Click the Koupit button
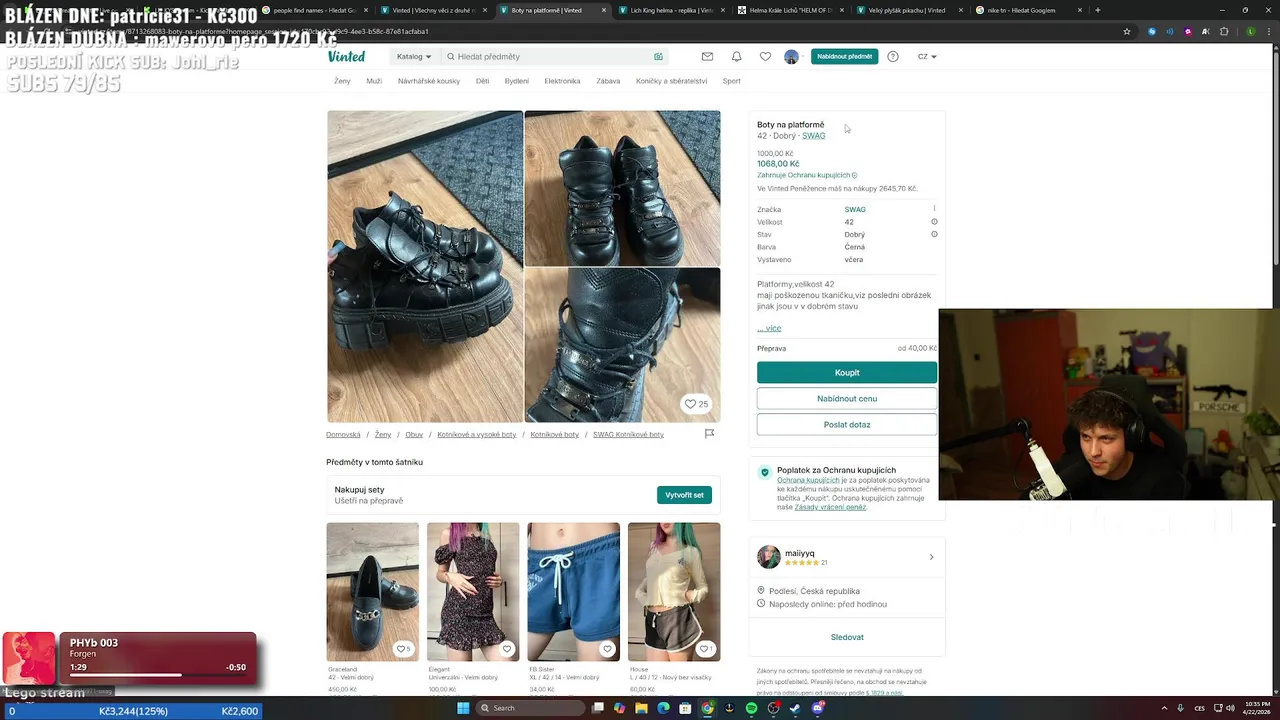 (x=847, y=372)
